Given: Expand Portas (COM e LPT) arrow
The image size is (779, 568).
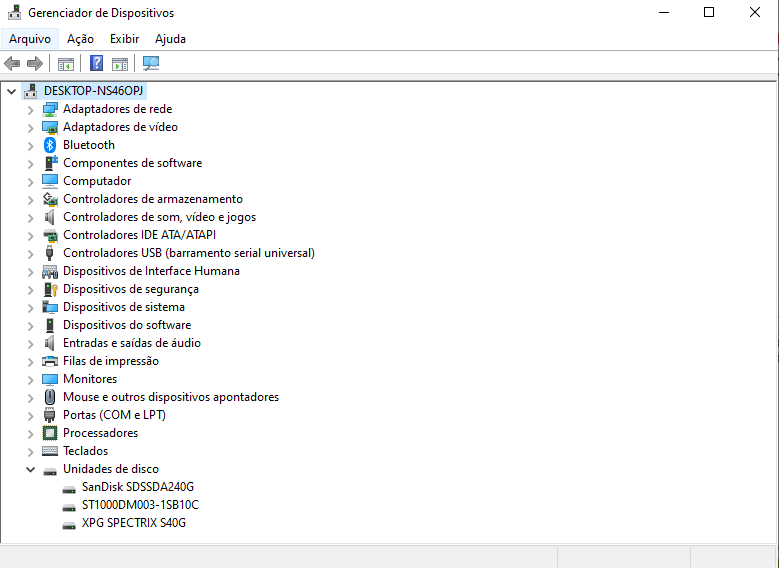Looking at the screenshot, I should click(30, 415).
